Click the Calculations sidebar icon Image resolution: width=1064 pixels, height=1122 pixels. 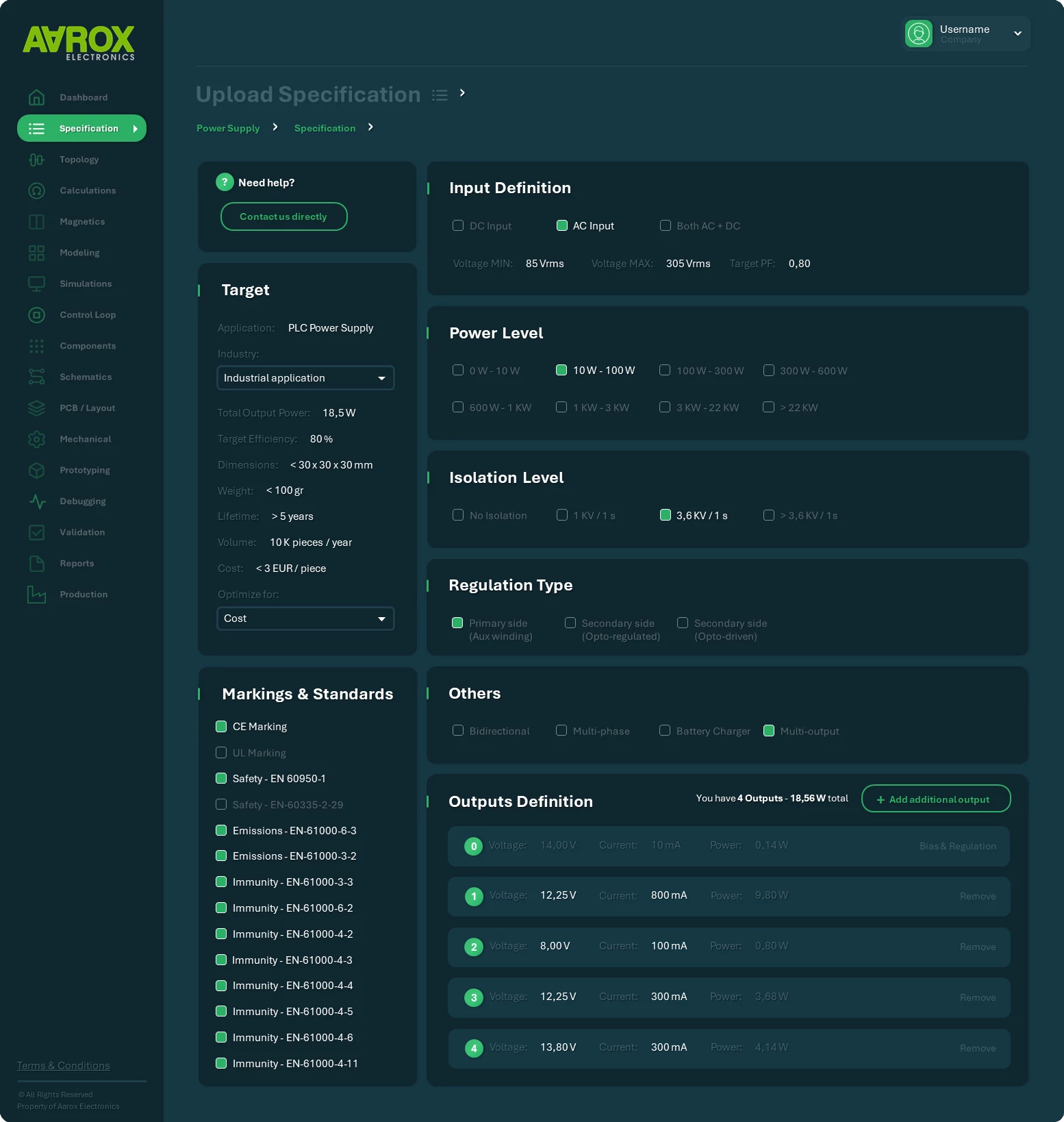point(36,190)
